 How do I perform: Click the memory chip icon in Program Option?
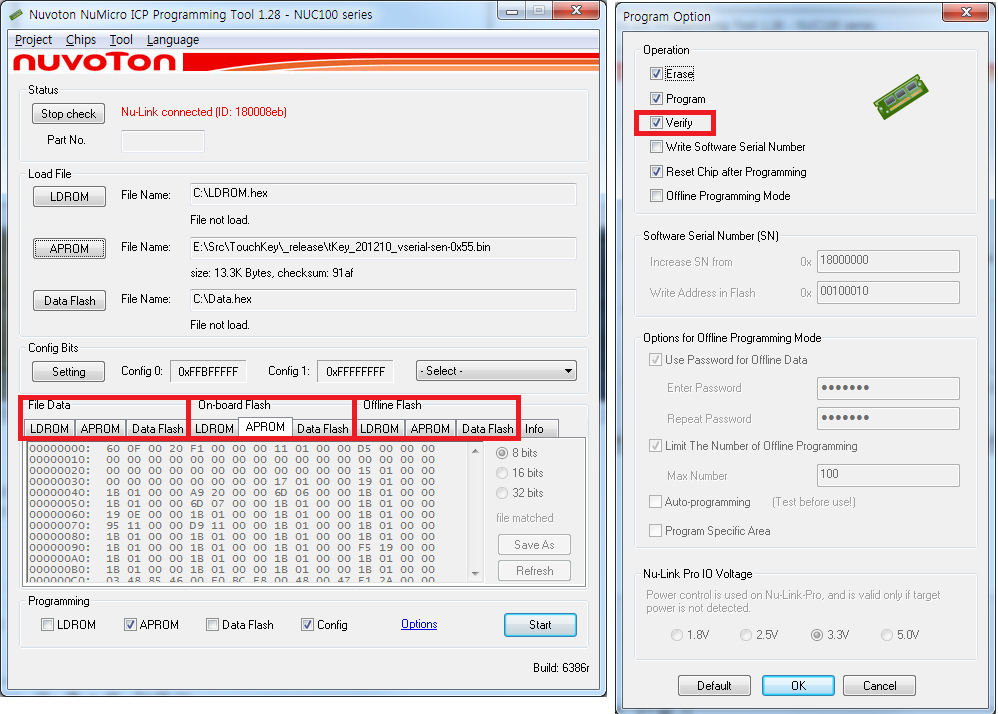pos(901,97)
